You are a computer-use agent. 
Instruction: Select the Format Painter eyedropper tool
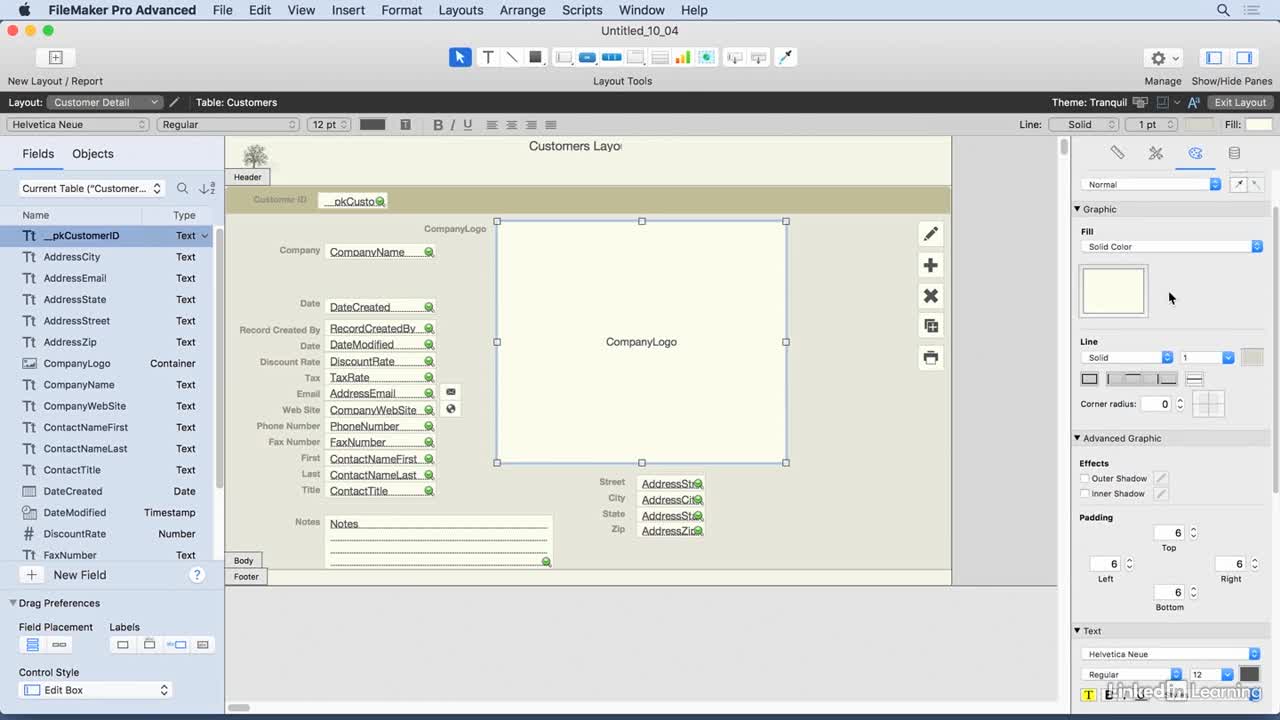(785, 57)
